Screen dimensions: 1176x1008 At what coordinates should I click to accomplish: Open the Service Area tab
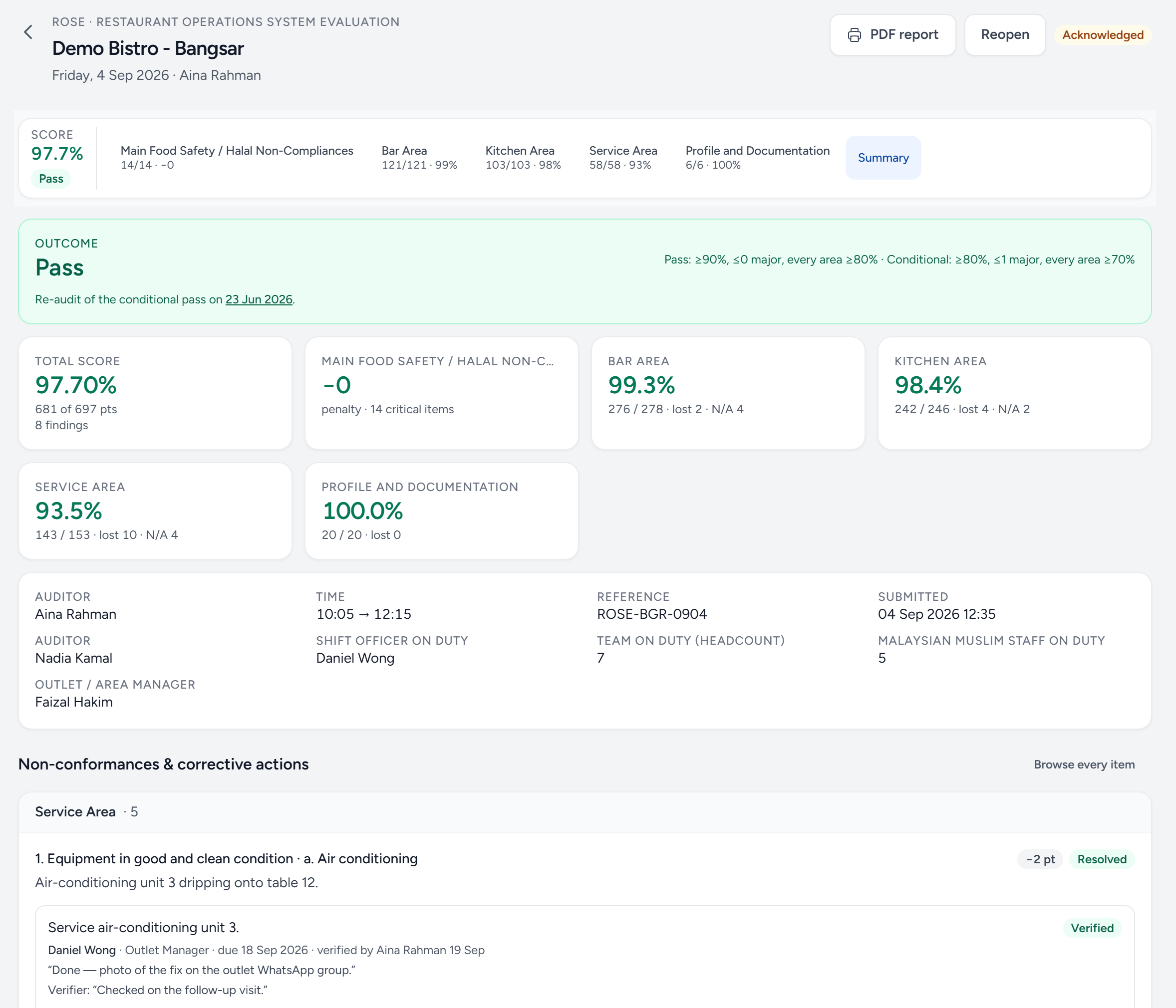click(622, 158)
